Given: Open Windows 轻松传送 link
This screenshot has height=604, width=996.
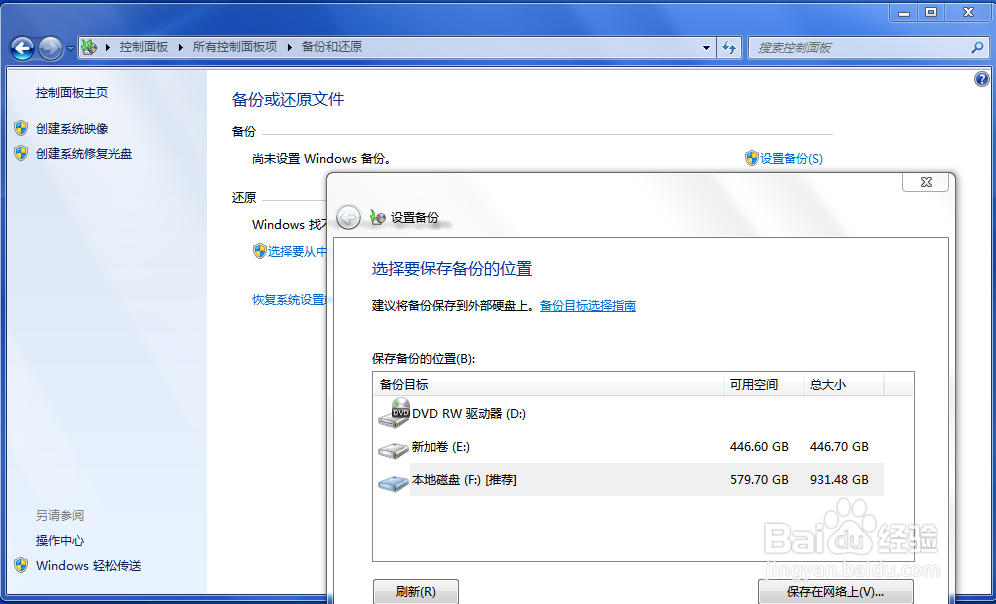Looking at the screenshot, I should click(88, 565).
